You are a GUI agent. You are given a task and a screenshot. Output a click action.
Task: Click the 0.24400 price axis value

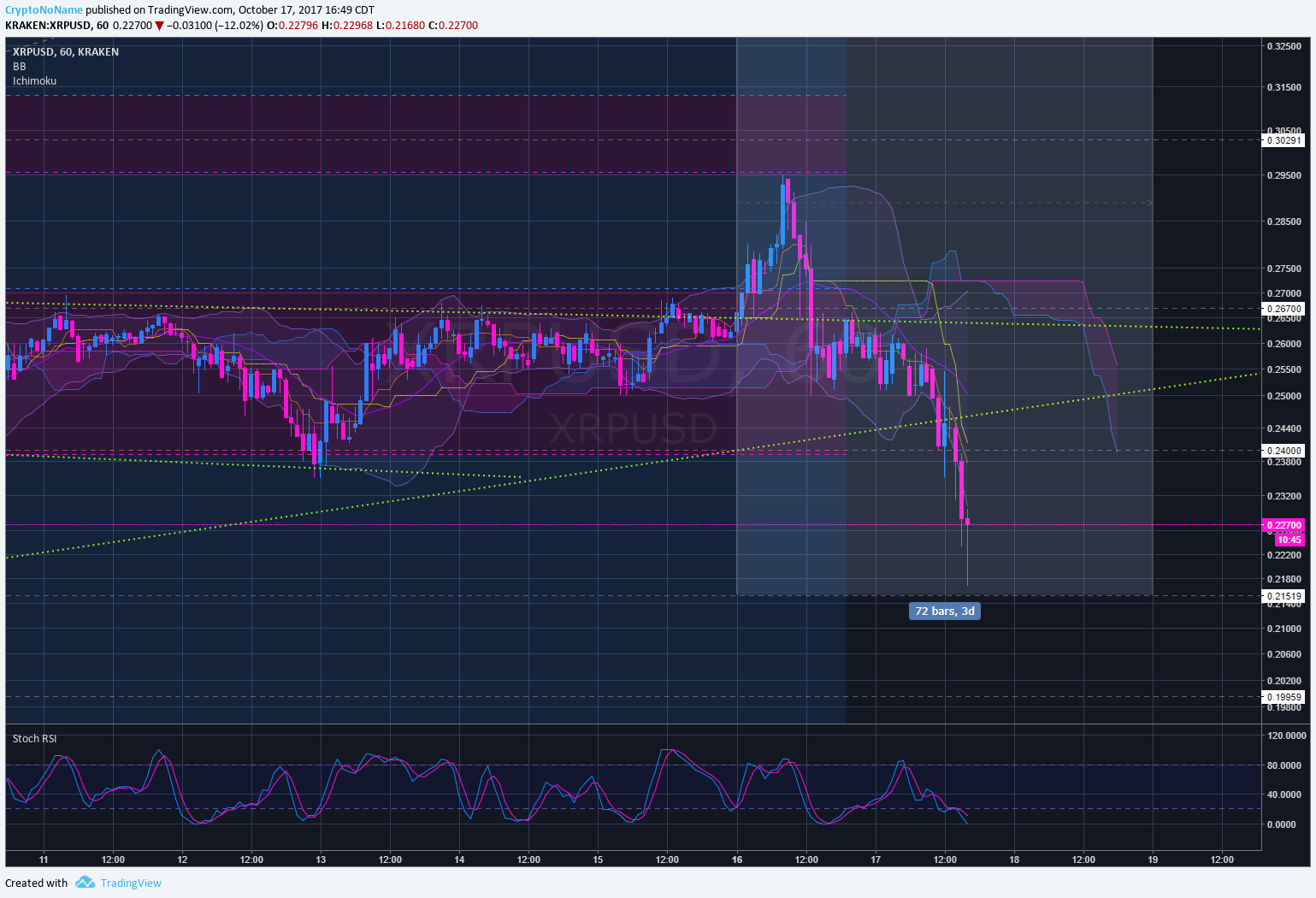[x=1284, y=429]
